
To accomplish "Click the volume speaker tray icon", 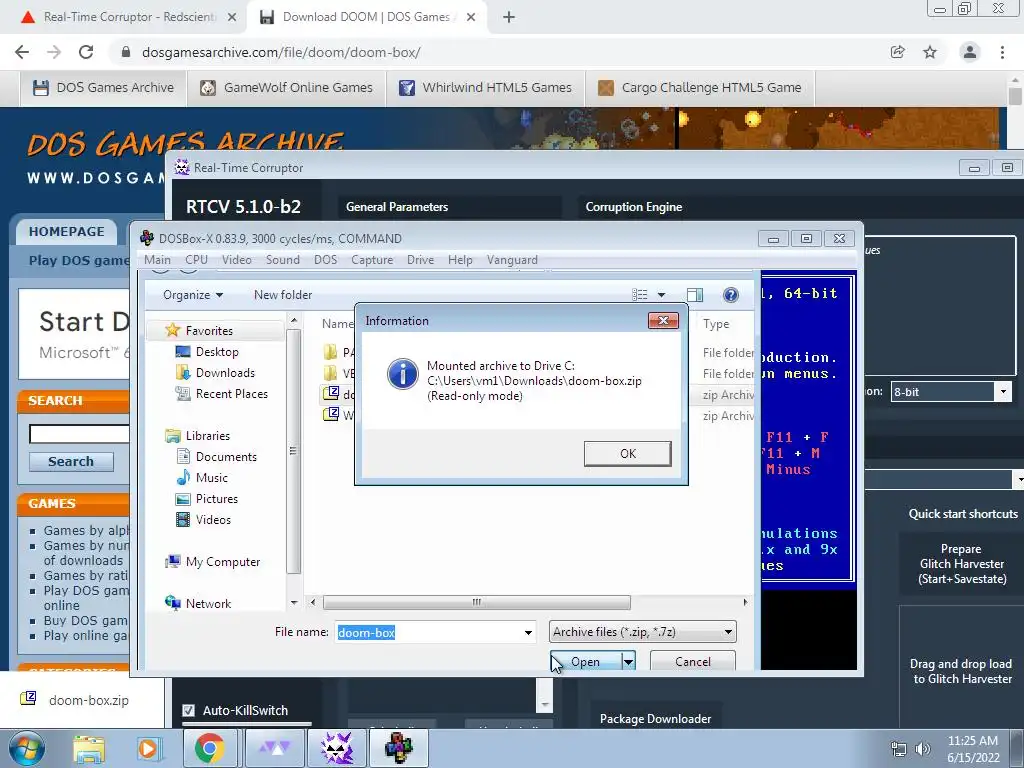I will pos(922,749).
